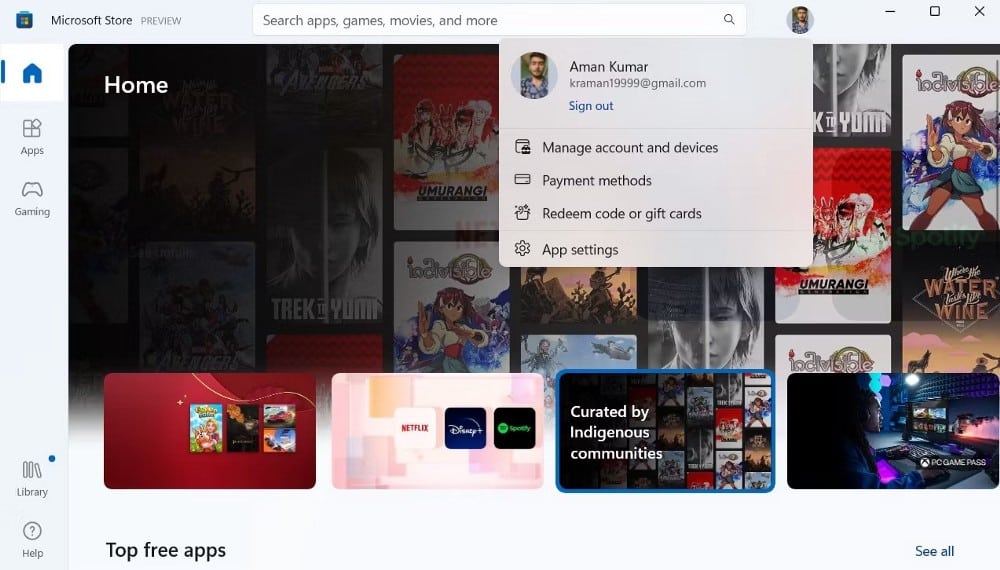The height and width of the screenshot is (570, 1000).
Task: Click the Microsoft Store title text
Action: pos(91,20)
